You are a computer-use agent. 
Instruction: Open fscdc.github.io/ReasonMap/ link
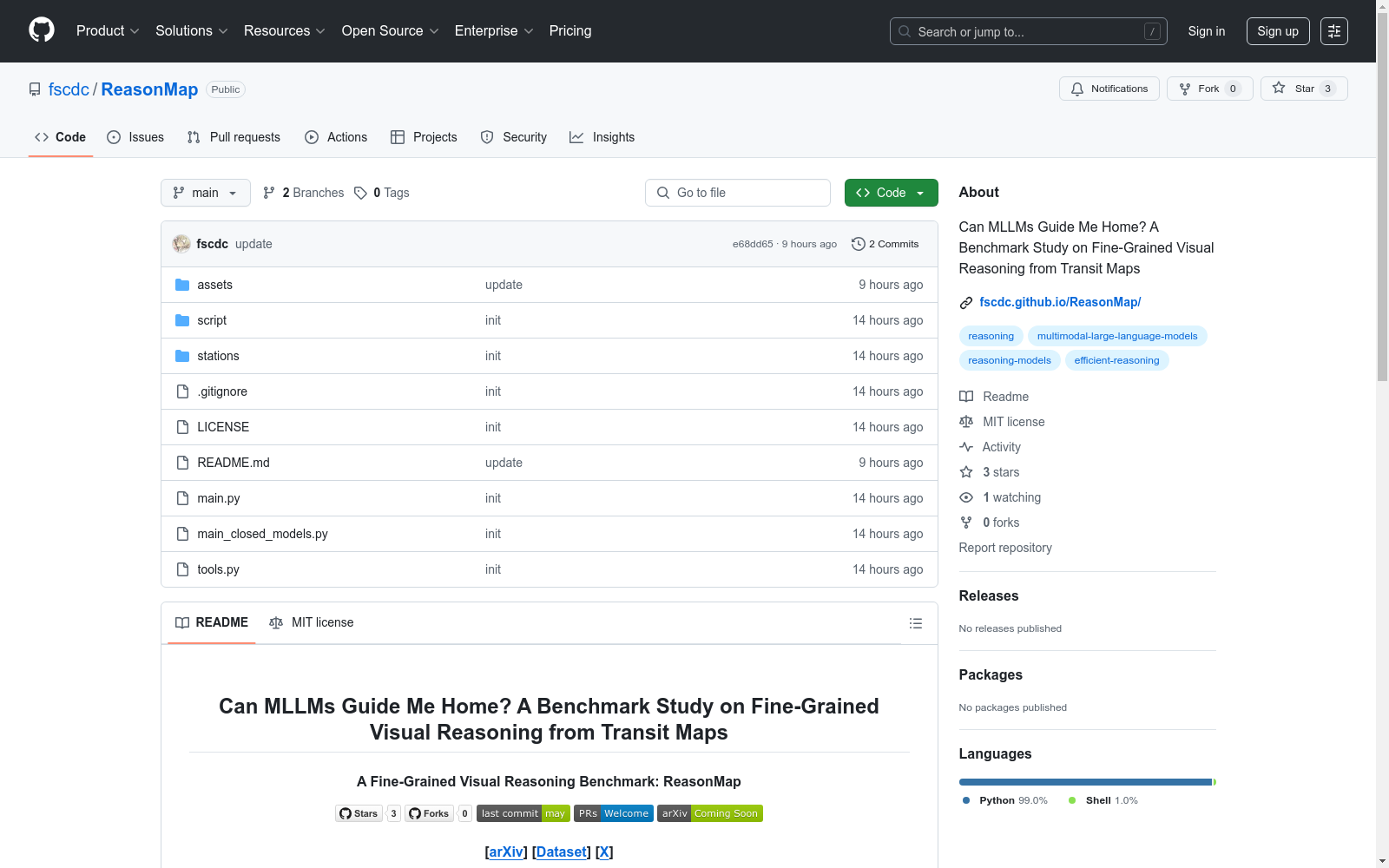1060,302
